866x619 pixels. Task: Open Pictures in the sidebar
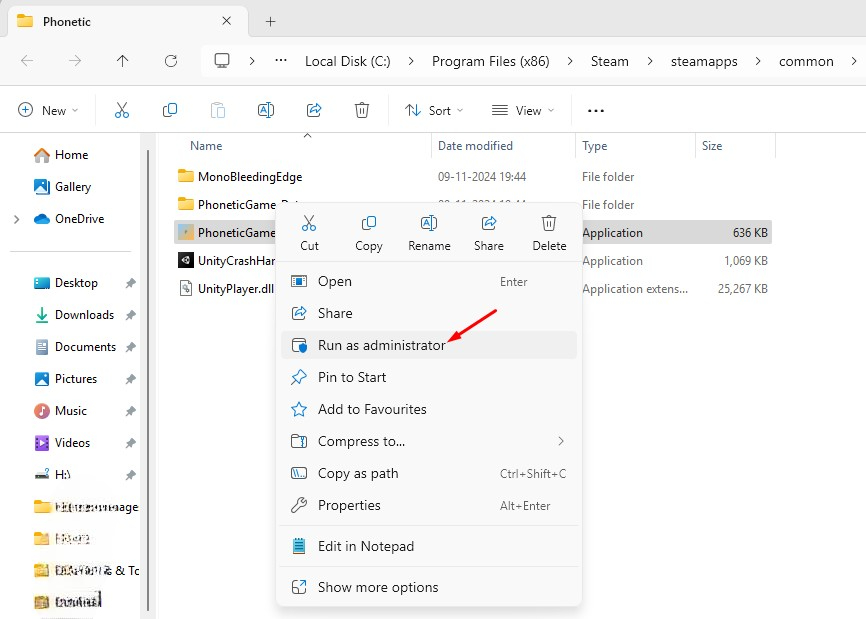(66, 379)
